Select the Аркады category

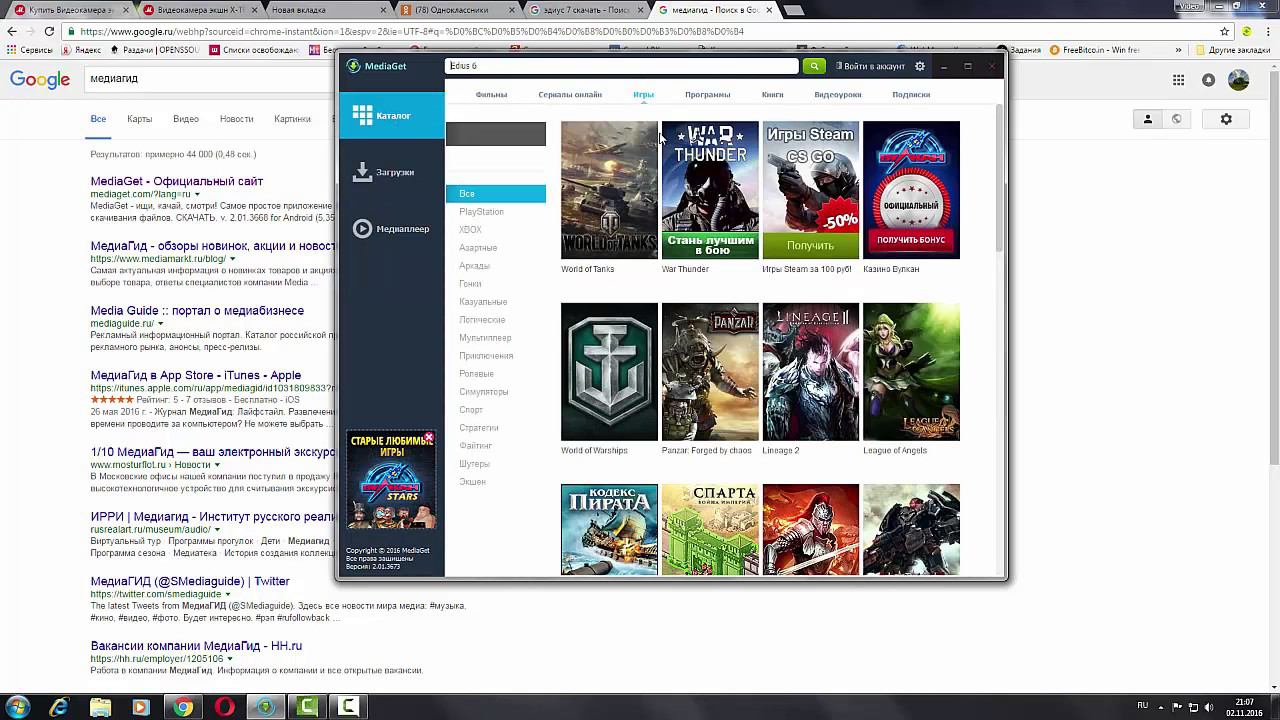pyautogui.click(x=474, y=266)
